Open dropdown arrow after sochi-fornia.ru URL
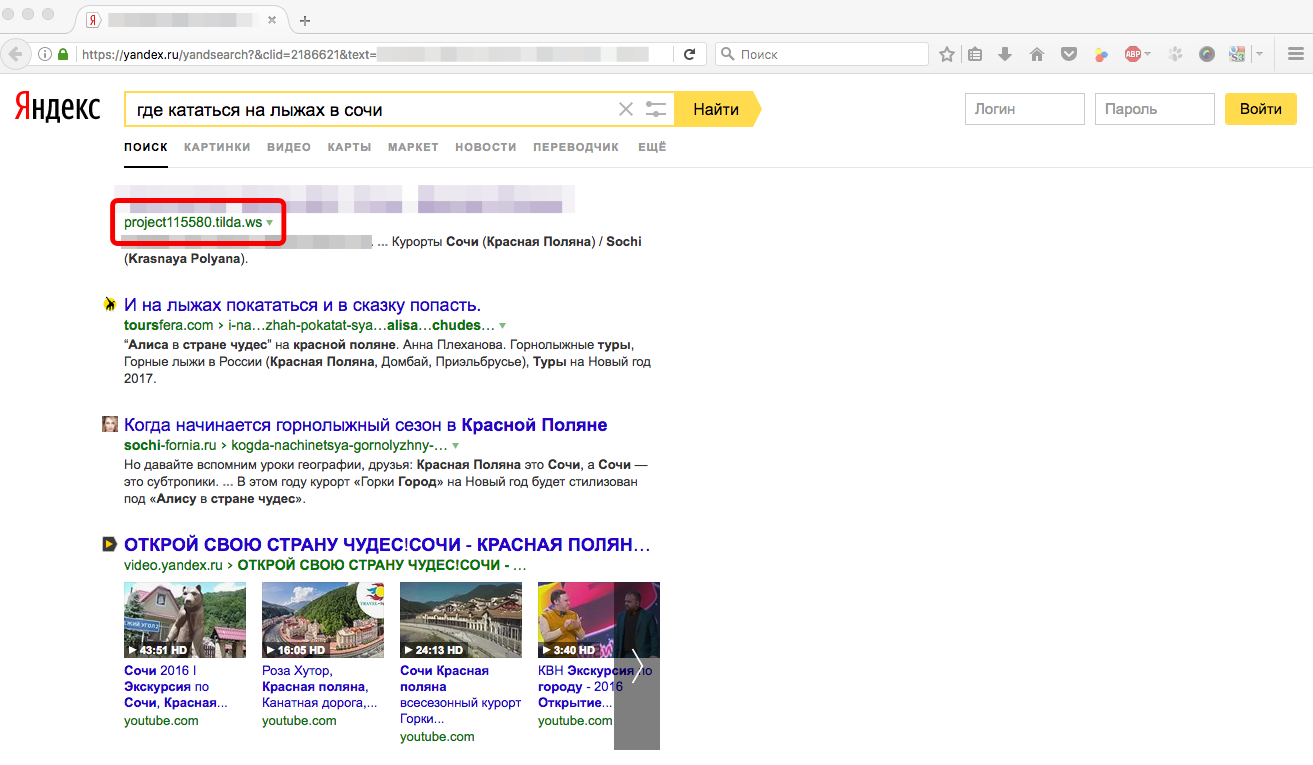The image size is (1313, 765). coord(456,445)
